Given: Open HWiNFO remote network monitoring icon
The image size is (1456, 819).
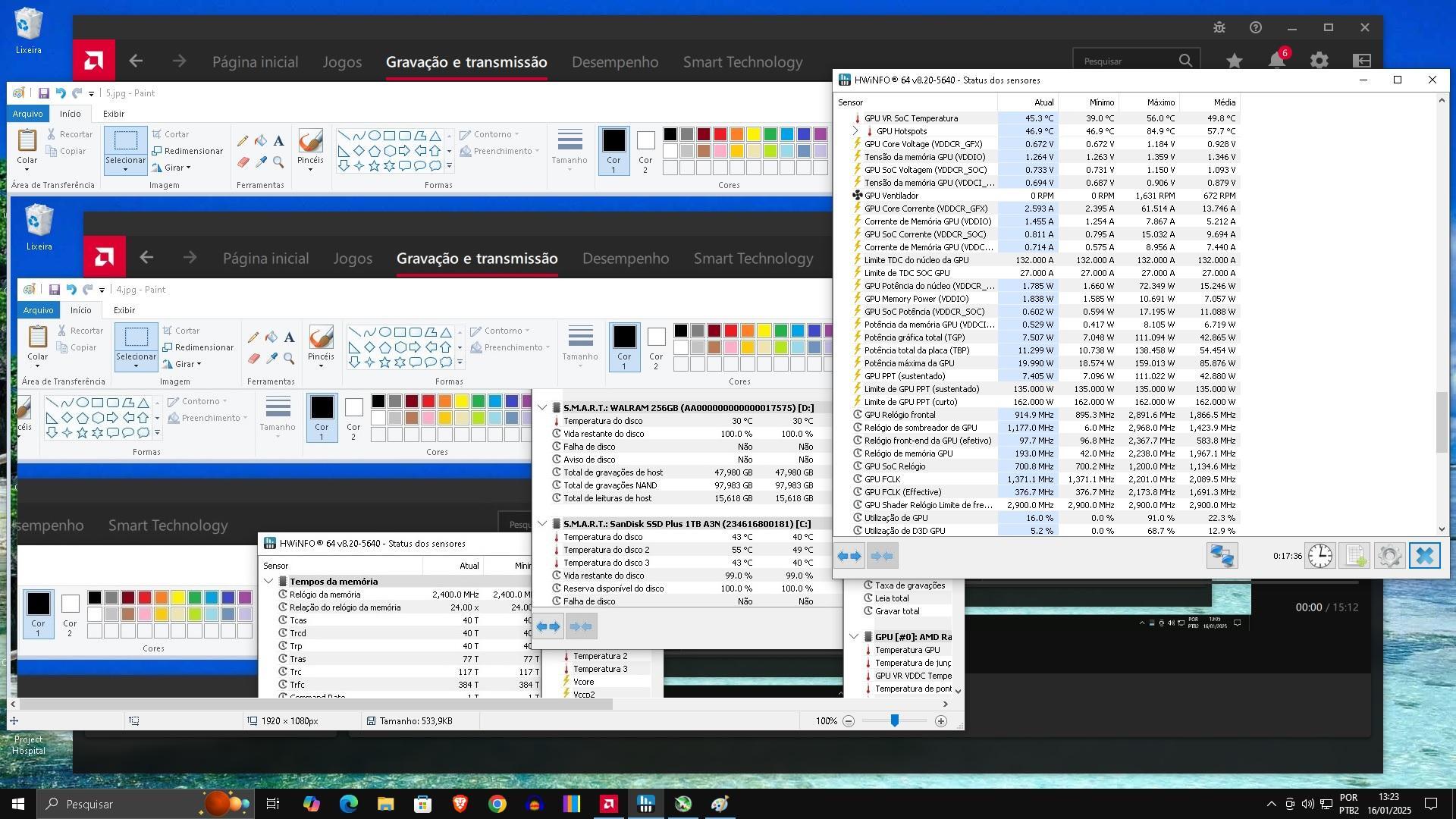Looking at the screenshot, I should pyautogui.click(x=1222, y=557).
